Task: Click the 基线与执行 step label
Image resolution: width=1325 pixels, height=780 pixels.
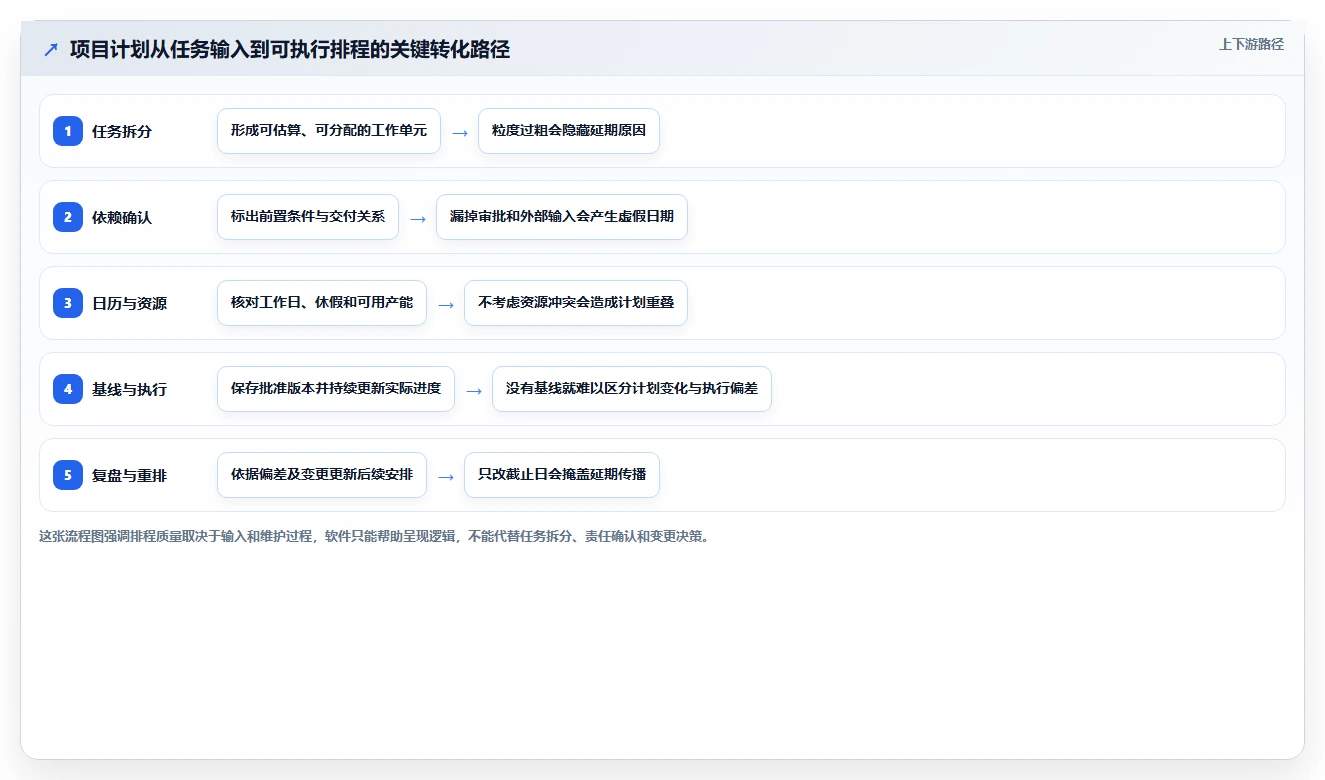Action: point(129,389)
